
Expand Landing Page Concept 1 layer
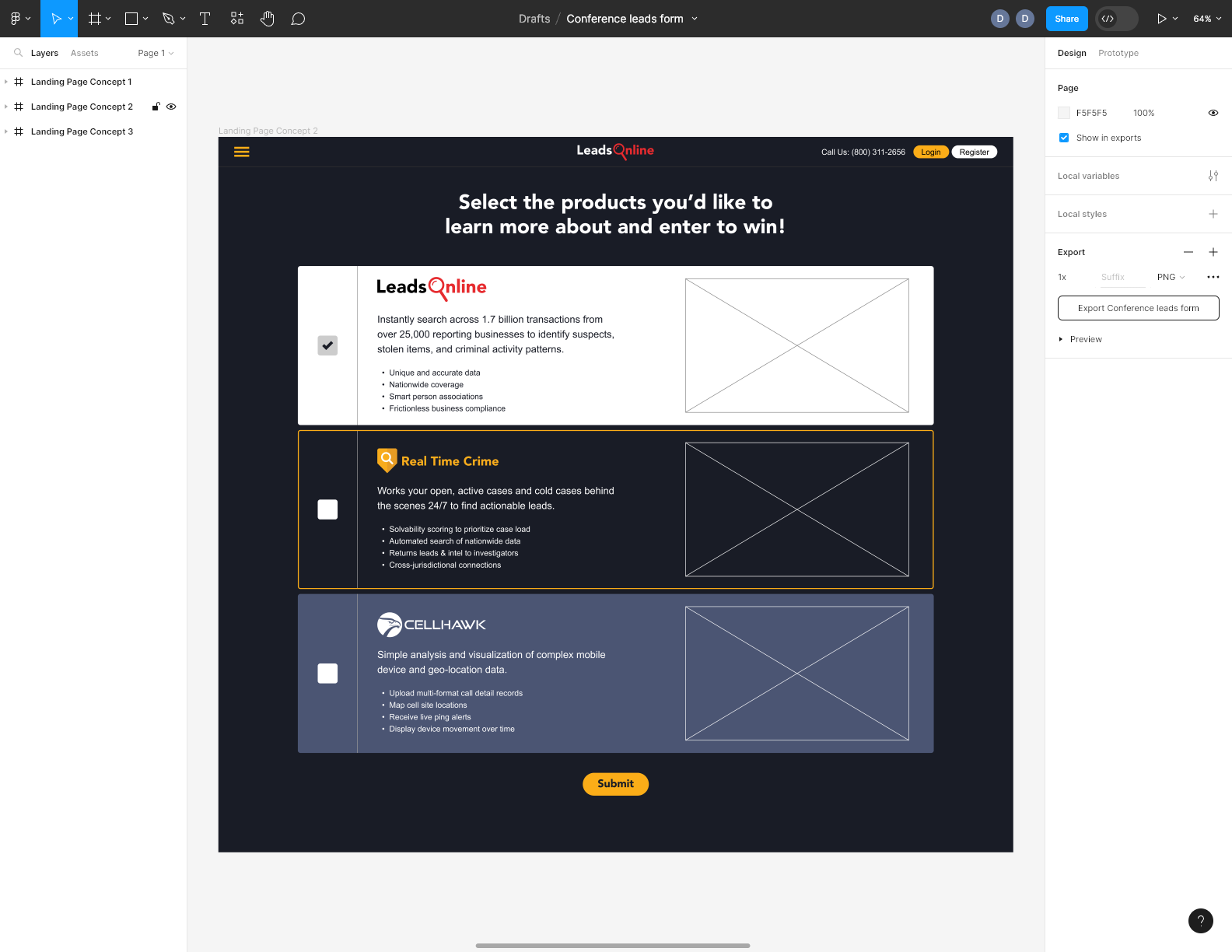6,82
